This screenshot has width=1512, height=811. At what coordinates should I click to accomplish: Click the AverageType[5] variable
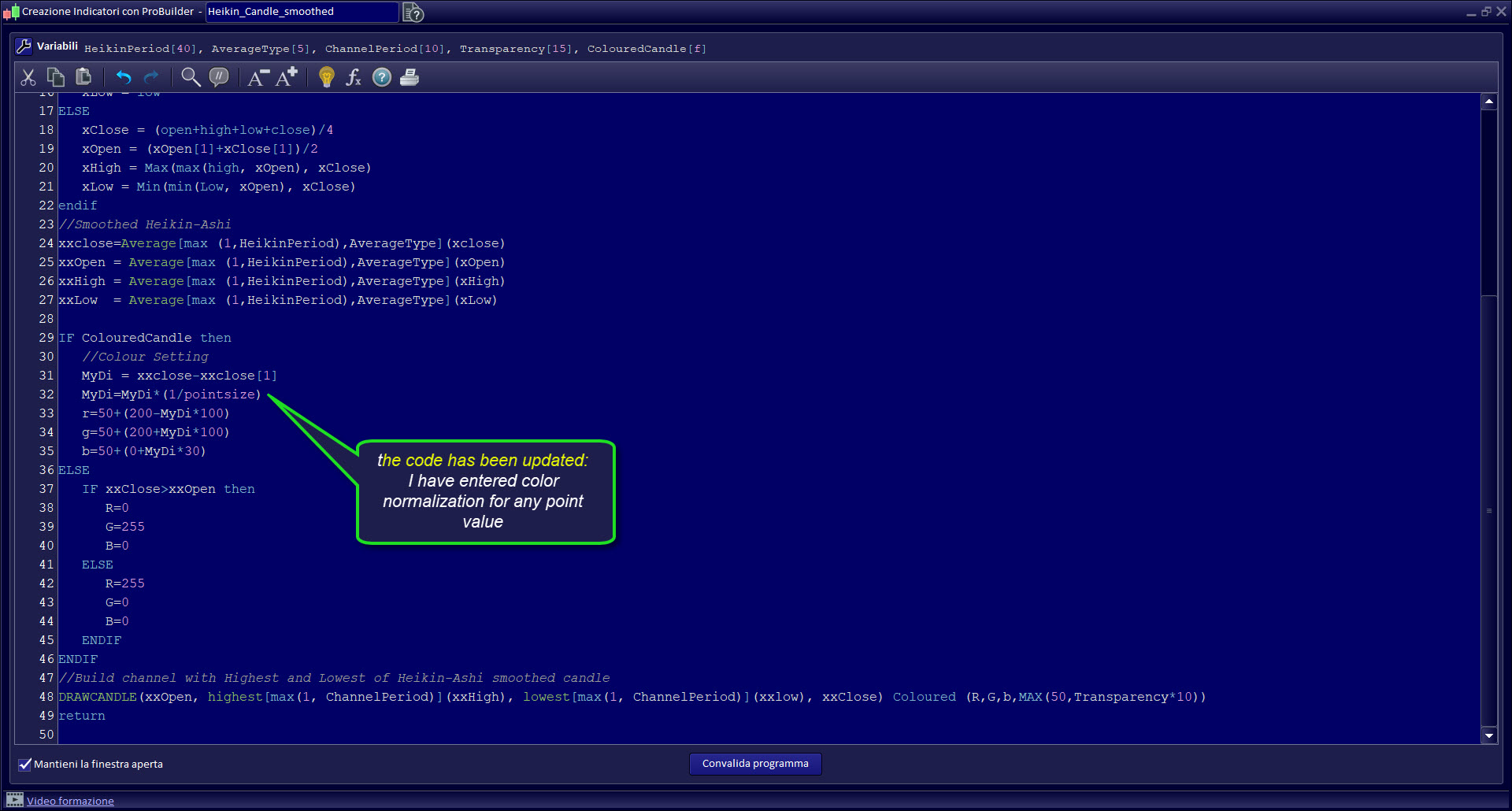pos(261,49)
